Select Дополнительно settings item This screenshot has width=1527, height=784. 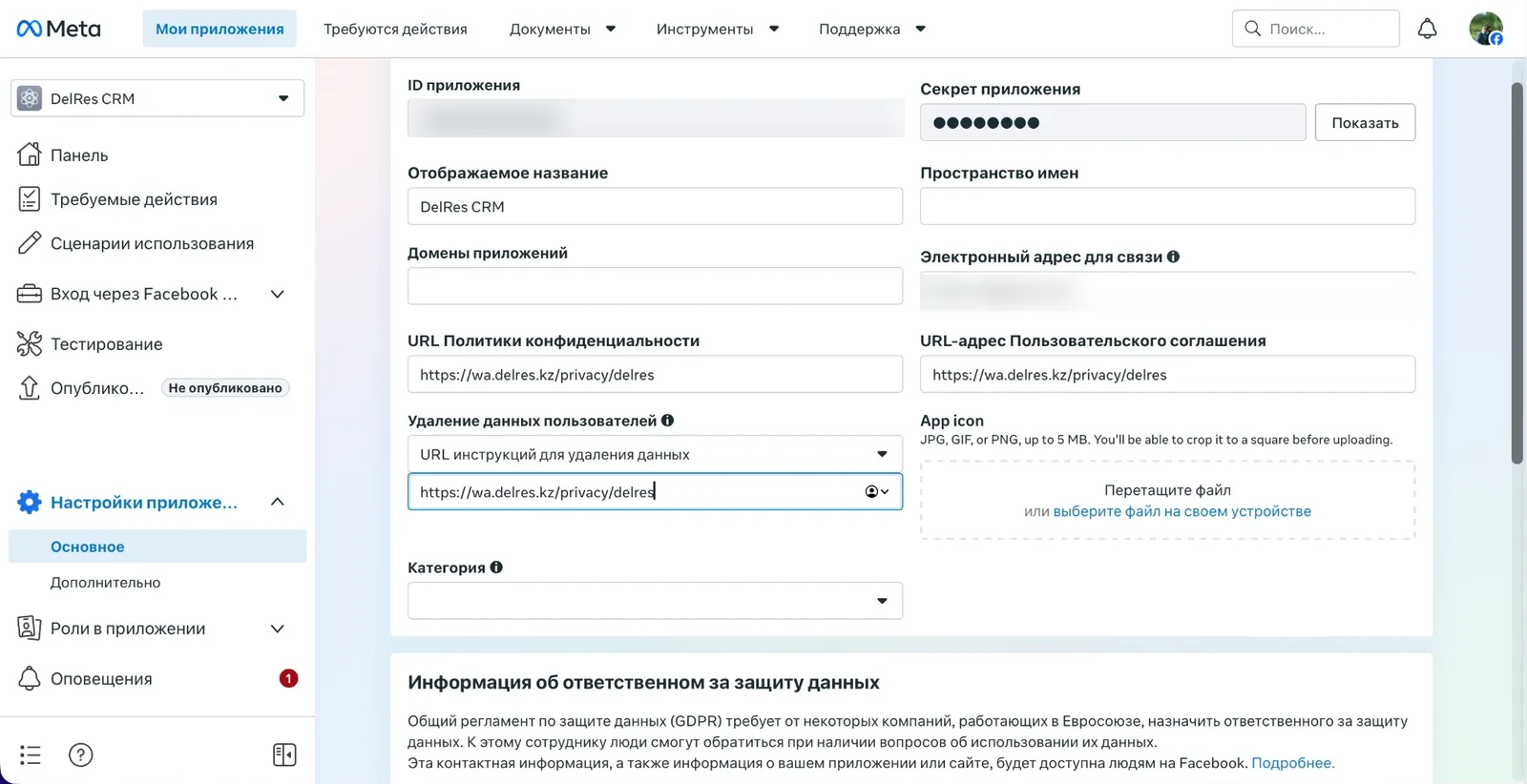coord(105,583)
